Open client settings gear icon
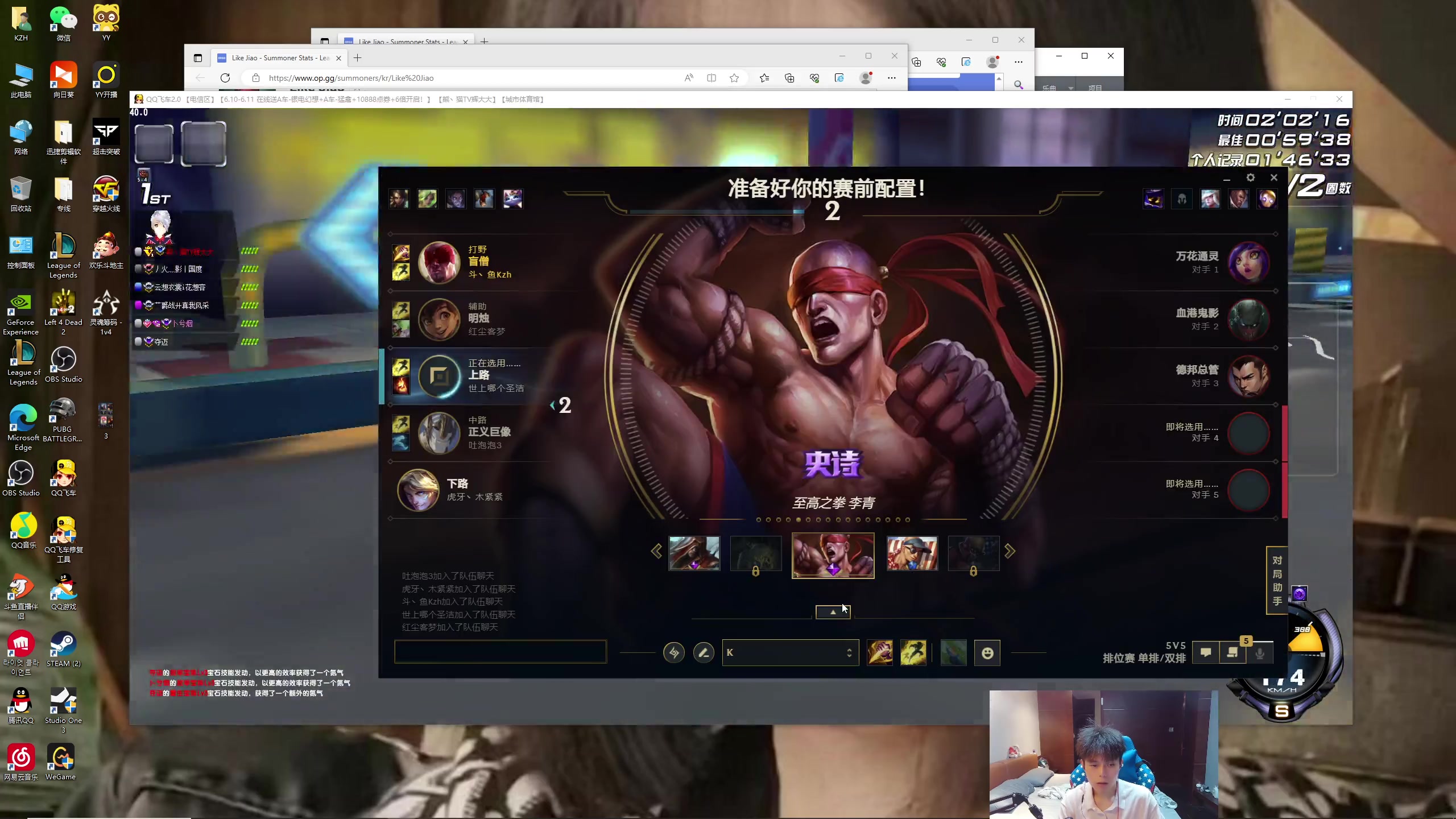Screen dimensions: 1456x819 point(1251,177)
